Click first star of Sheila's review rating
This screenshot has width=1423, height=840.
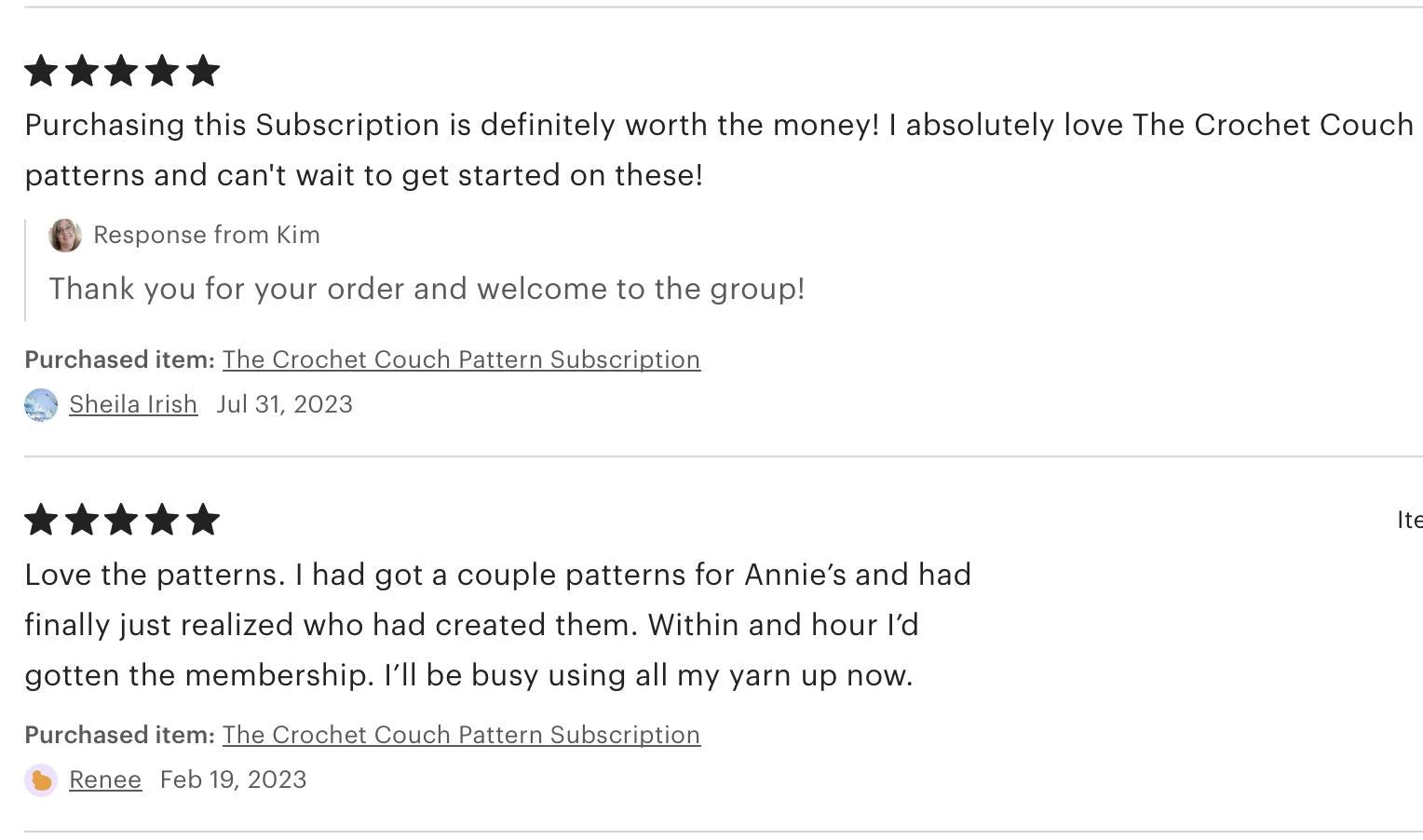tap(41, 71)
